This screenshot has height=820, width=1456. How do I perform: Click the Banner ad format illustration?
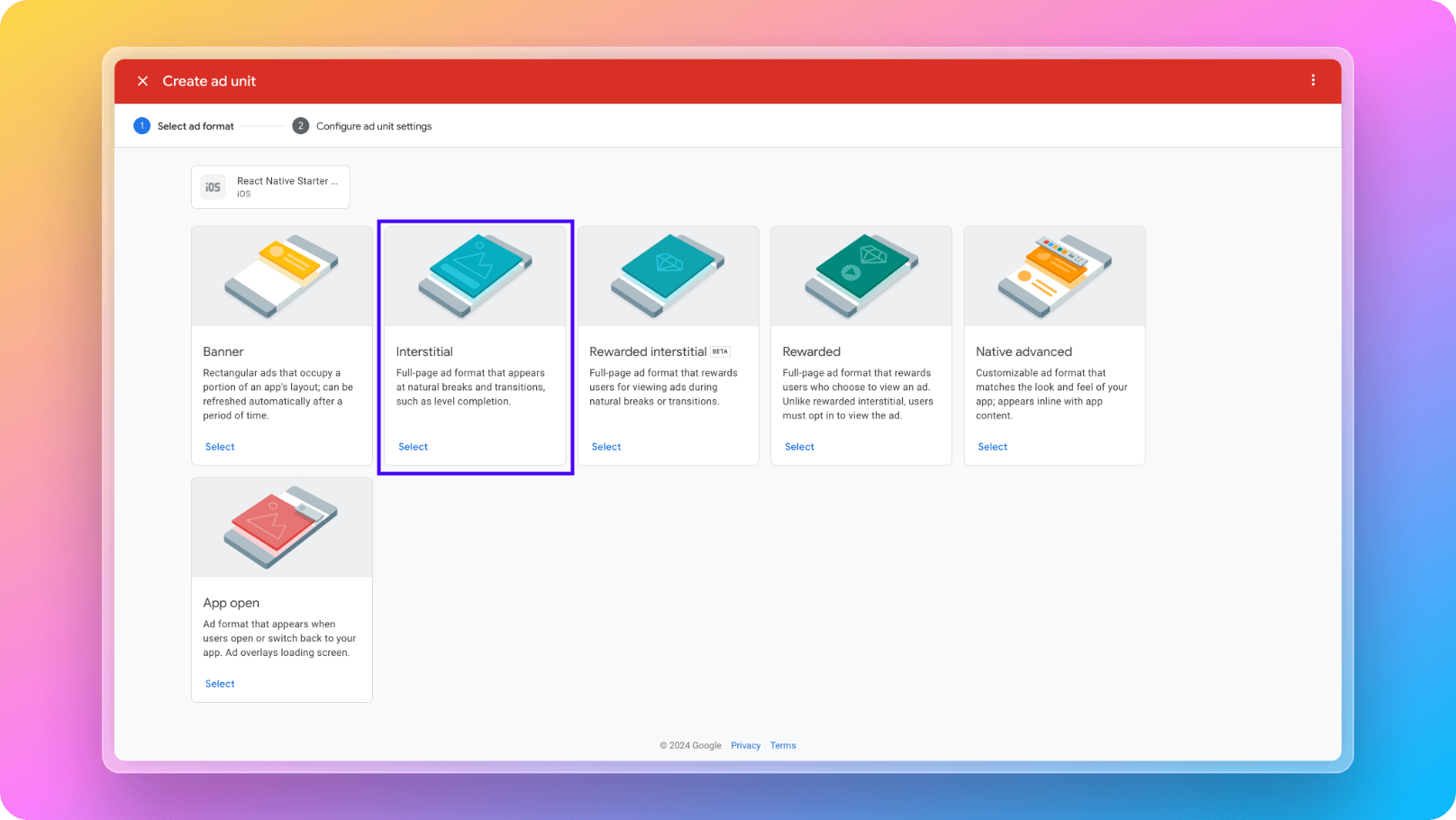point(281,276)
